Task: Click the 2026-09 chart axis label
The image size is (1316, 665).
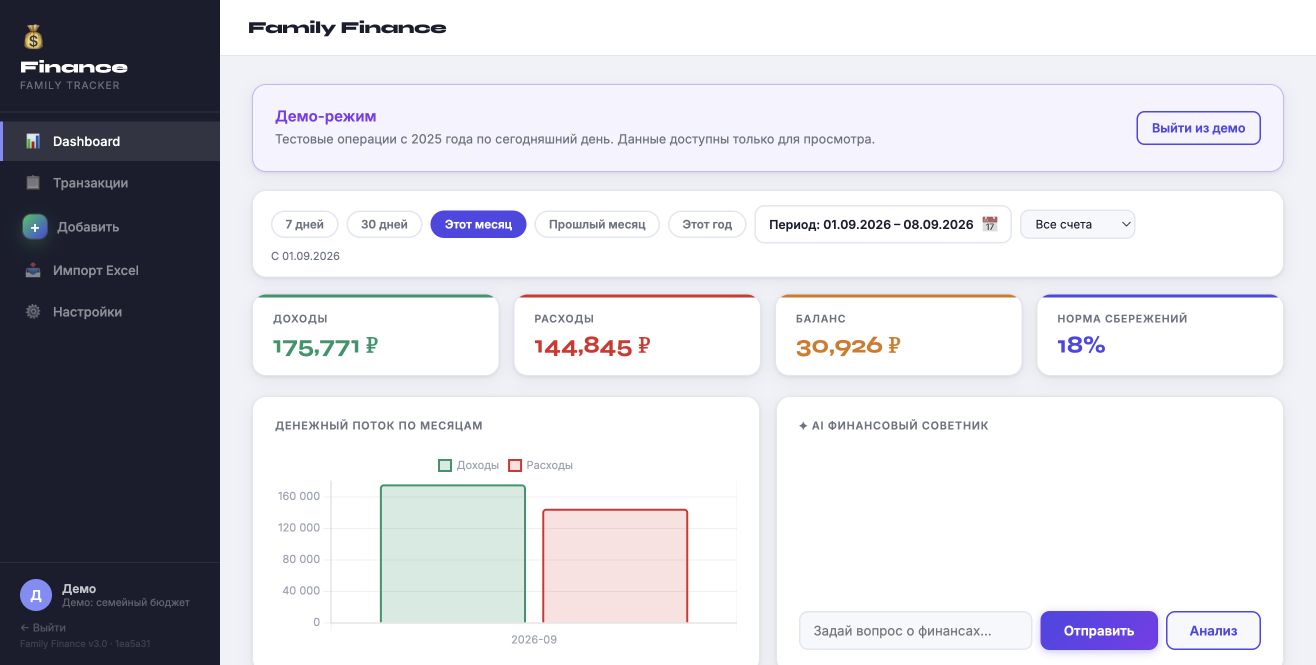Action: coord(534,639)
